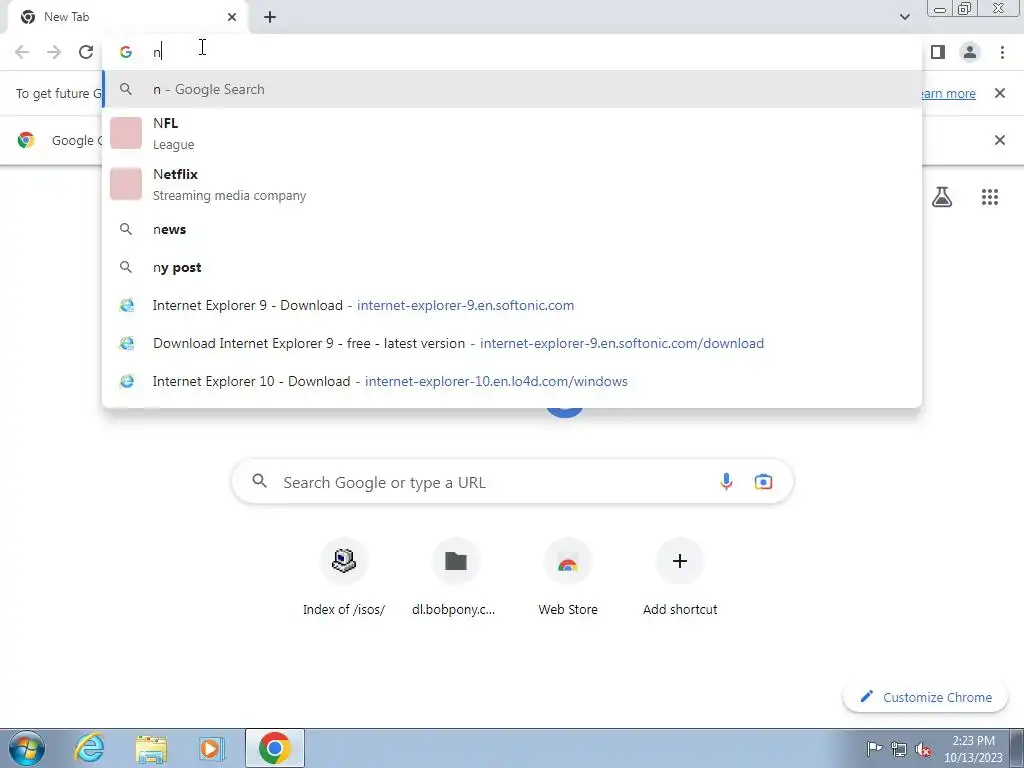Click the browser Back arrow
The width and height of the screenshot is (1024, 768).
coord(22,52)
